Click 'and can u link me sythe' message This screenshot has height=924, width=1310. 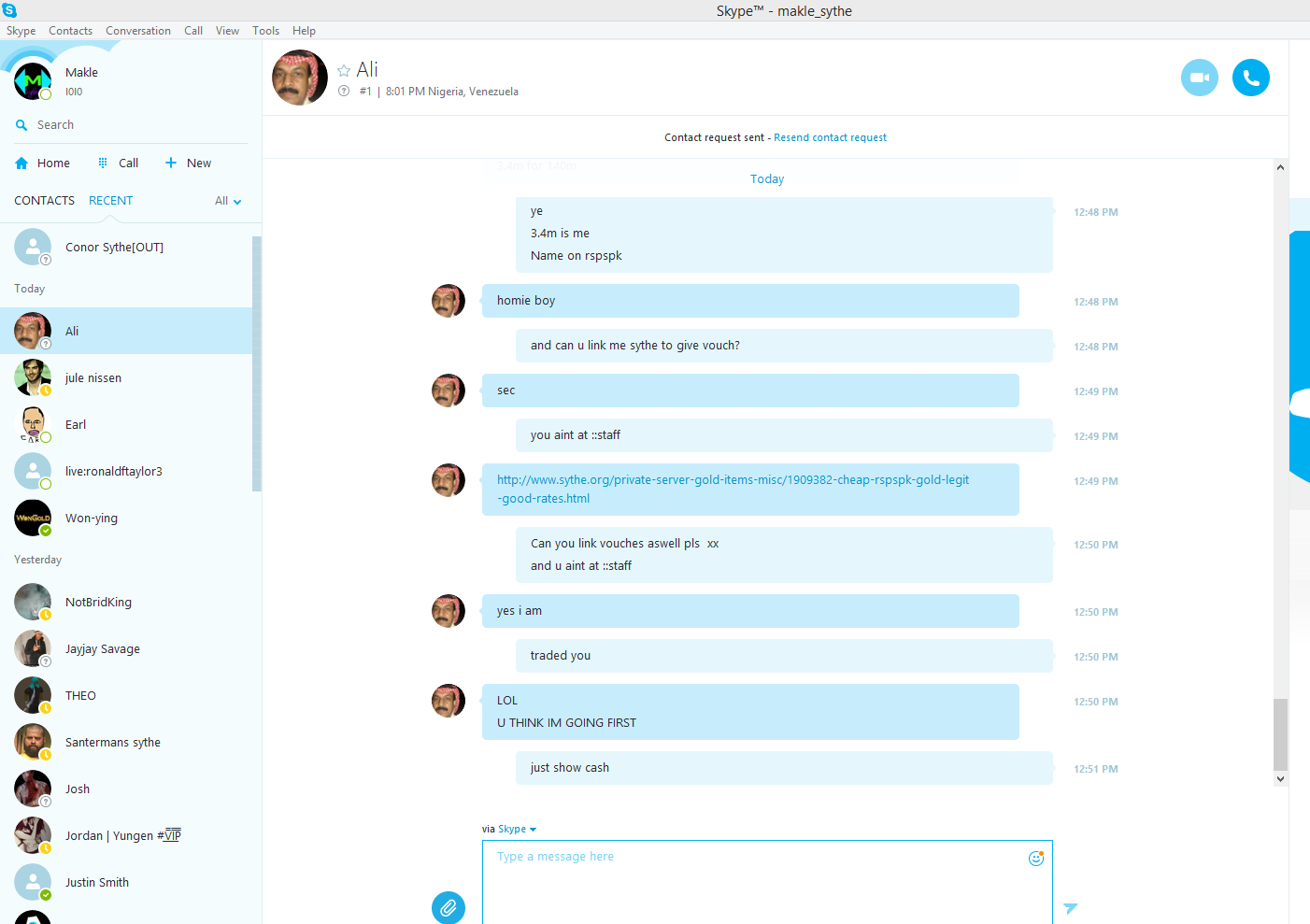point(784,346)
